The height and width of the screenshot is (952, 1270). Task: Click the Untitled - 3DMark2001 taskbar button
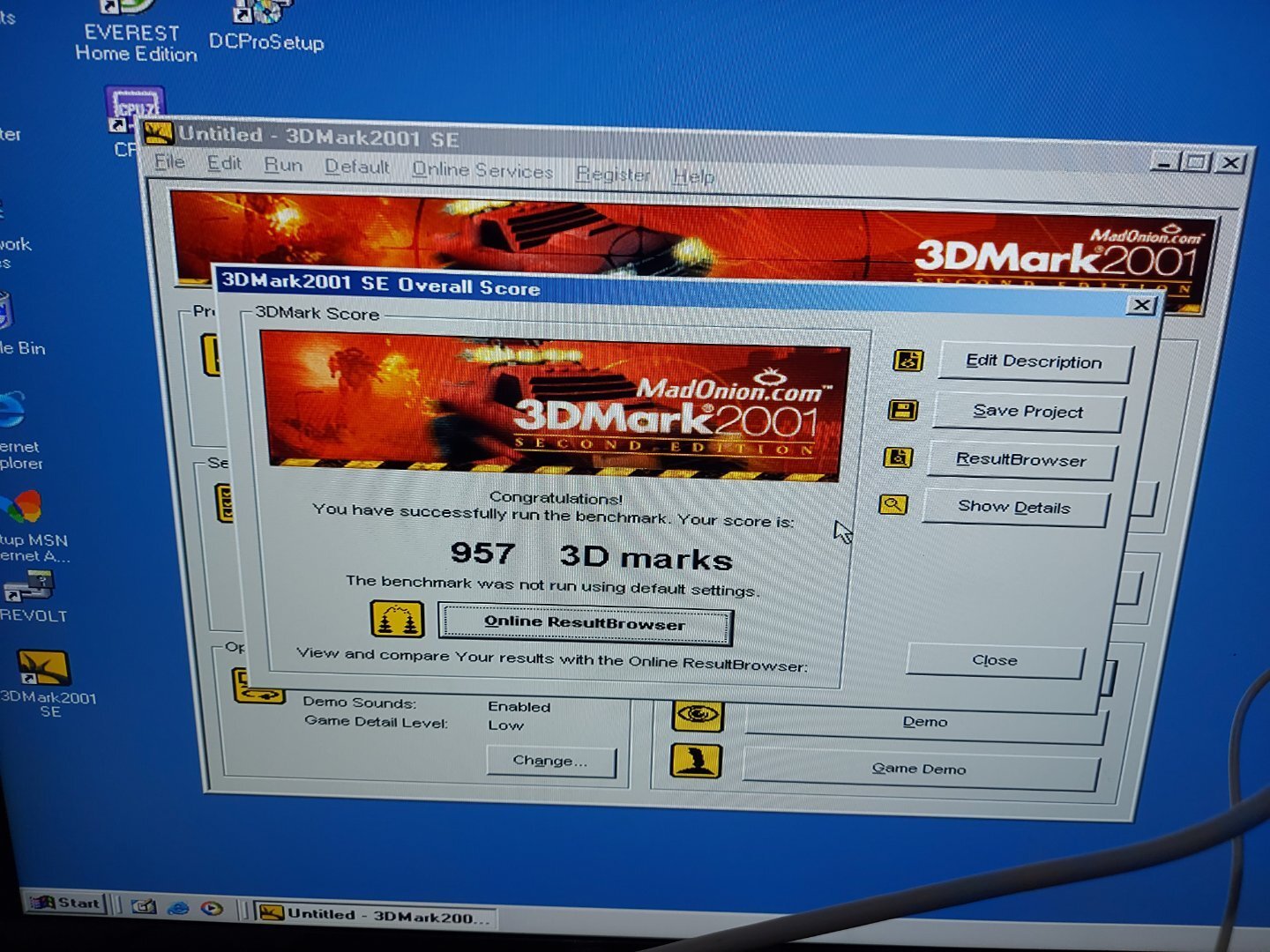pos(375,915)
